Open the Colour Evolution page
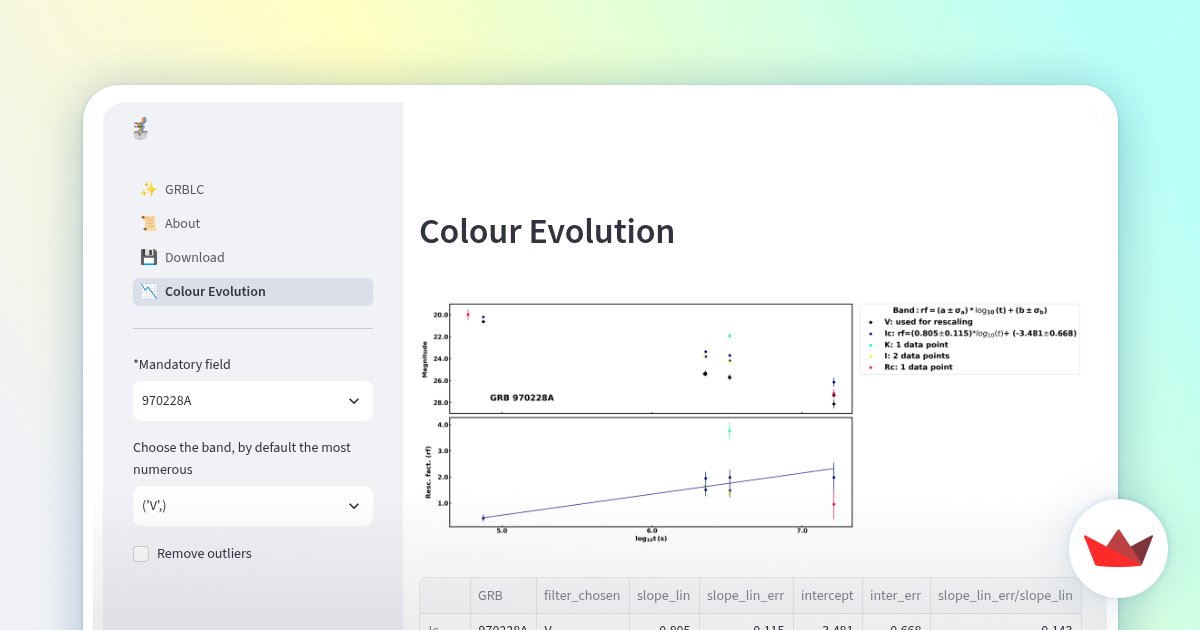This screenshot has height=630, width=1200. coord(253,291)
